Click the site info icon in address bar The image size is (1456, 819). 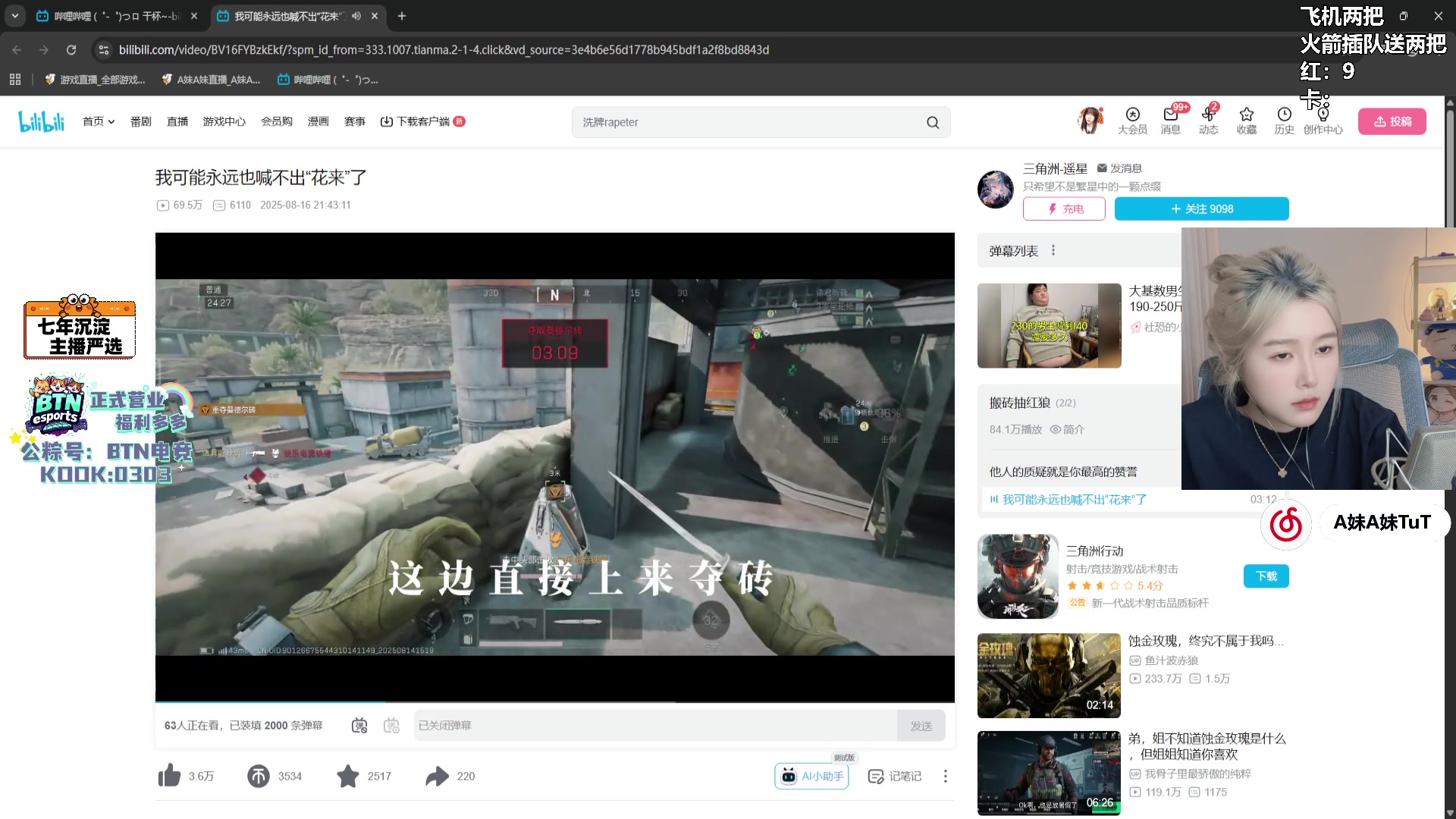[x=104, y=50]
